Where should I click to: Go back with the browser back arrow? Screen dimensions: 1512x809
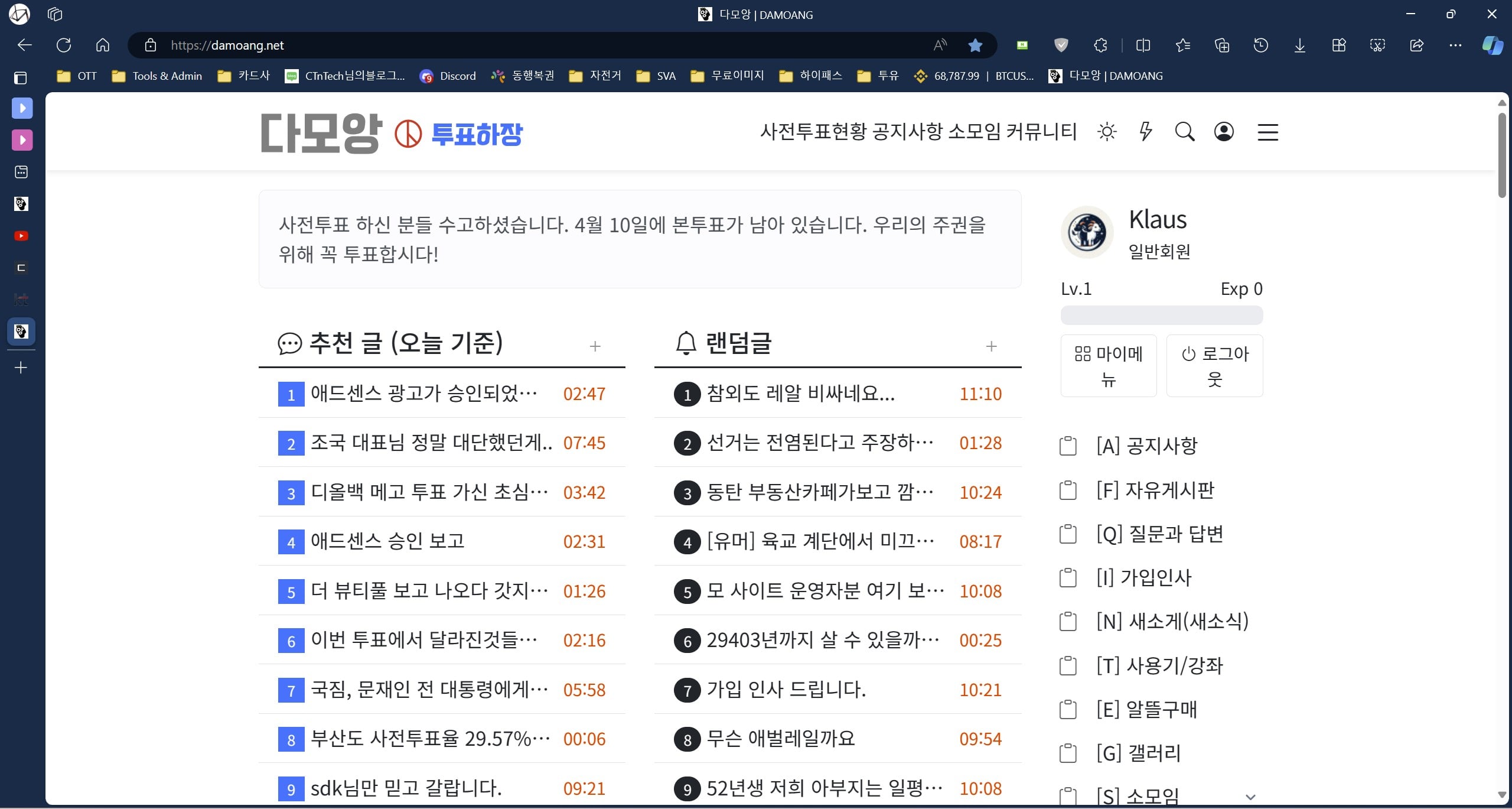point(25,45)
